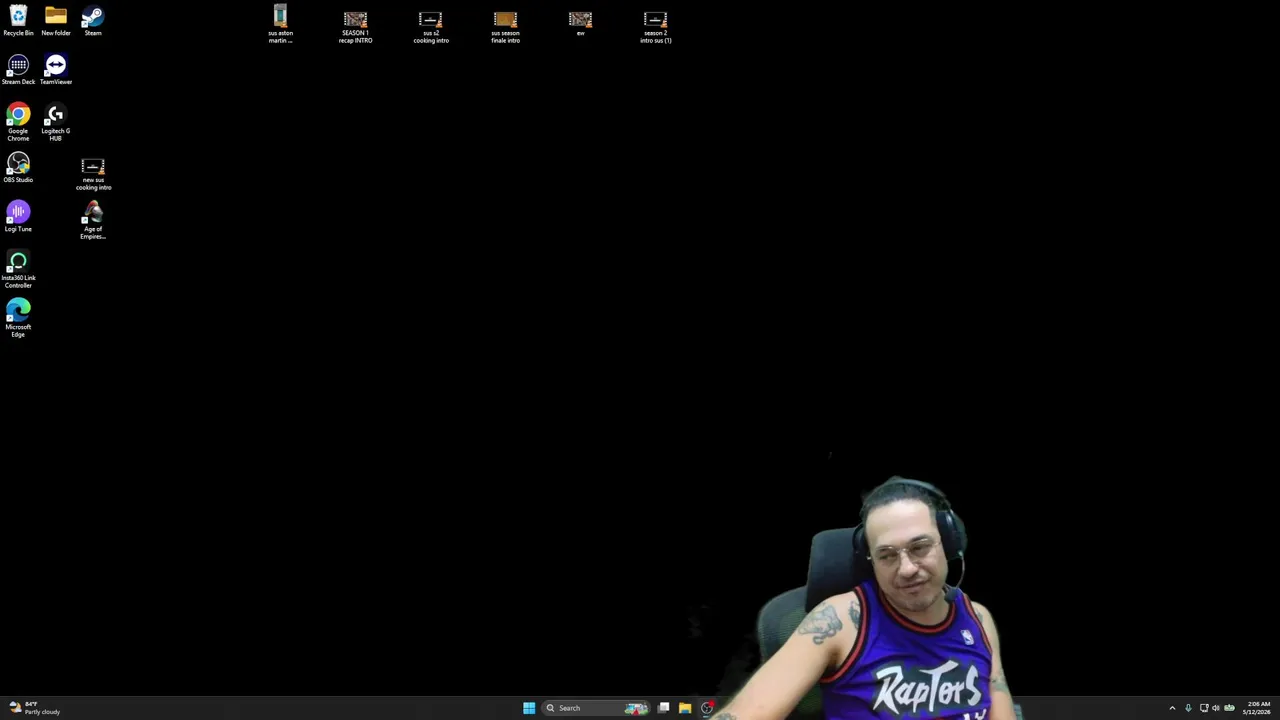Select the 'new sus cooking intro' video file
This screenshot has width=1280, height=720.
coord(93,174)
